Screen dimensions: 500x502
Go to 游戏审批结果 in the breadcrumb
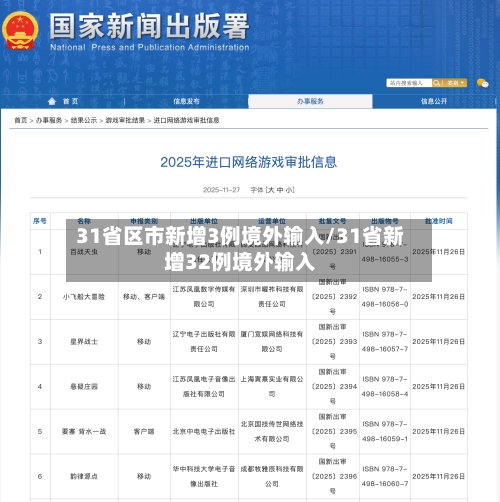[125, 120]
